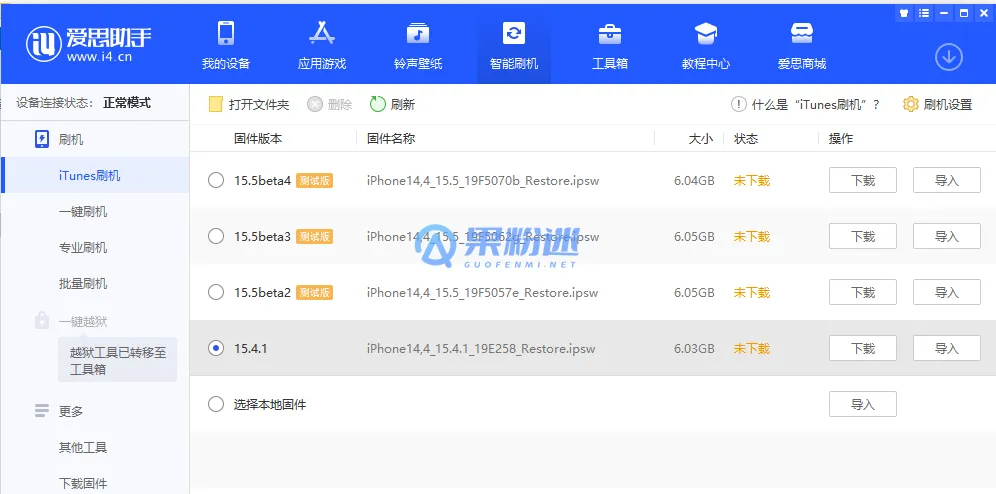This screenshot has height=494, width=996.
Task: Click the gray delete (删除) icon
Action: click(315, 104)
